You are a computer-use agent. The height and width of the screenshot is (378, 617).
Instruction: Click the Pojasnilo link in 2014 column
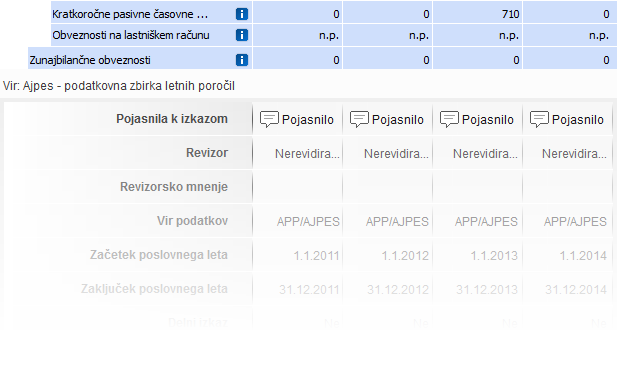point(578,120)
